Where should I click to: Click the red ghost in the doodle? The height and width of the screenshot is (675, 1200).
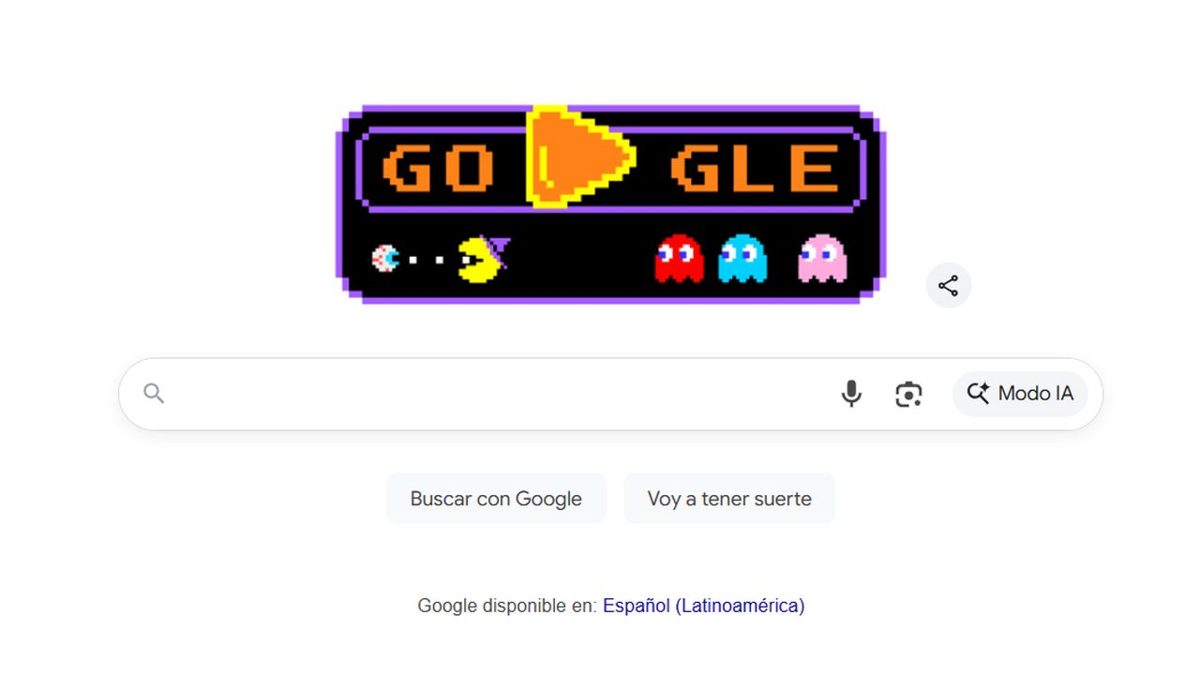click(x=679, y=259)
